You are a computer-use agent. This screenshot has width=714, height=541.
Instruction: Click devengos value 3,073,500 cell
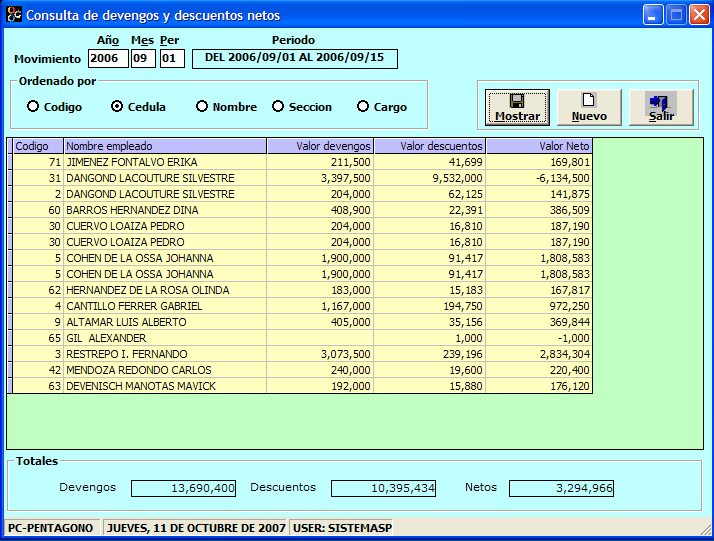[x=320, y=354]
